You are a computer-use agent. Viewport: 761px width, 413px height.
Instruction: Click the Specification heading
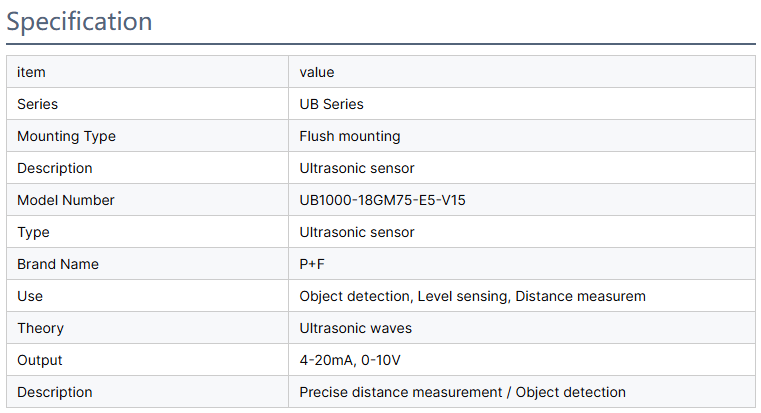pyautogui.click(x=80, y=21)
